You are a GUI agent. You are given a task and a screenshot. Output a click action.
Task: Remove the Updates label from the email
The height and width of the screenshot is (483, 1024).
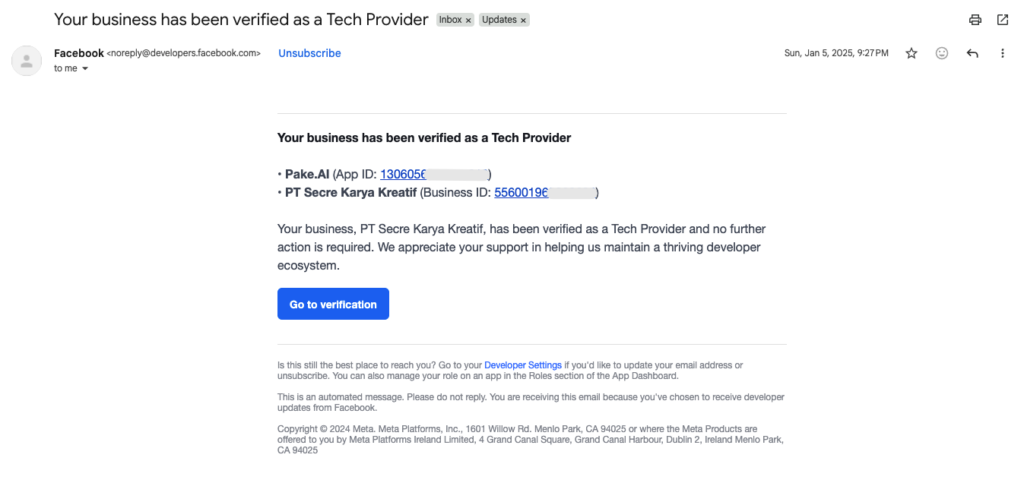pos(523,20)
